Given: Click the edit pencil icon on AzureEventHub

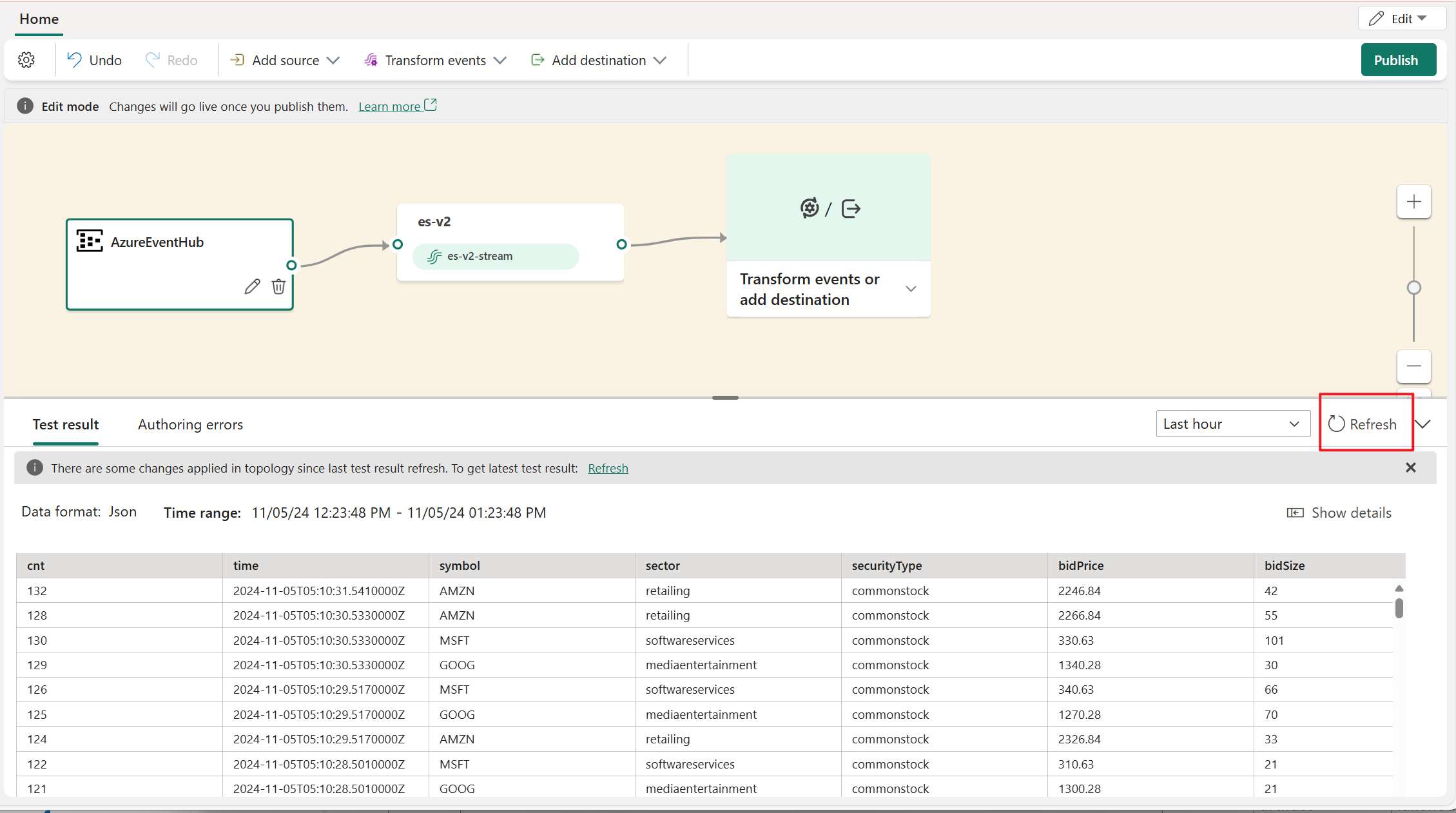Looking at the screenshot, I should 251,288.
